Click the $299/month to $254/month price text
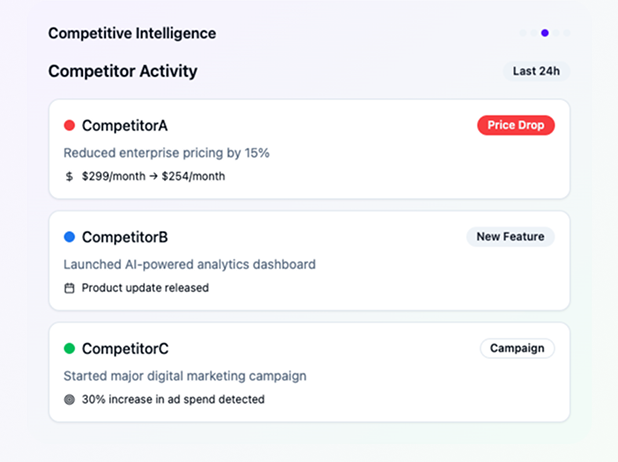This screenshot has height=462, width=618. (153, 176)
